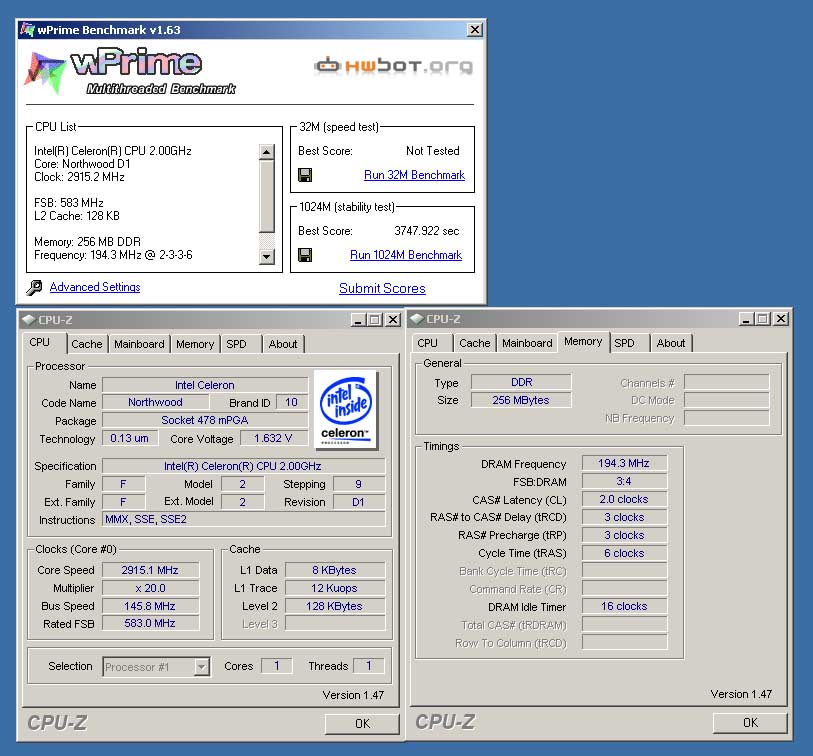Click the Submit Scores link
This screenshot has height=756, width=813.
coord(382,288)
